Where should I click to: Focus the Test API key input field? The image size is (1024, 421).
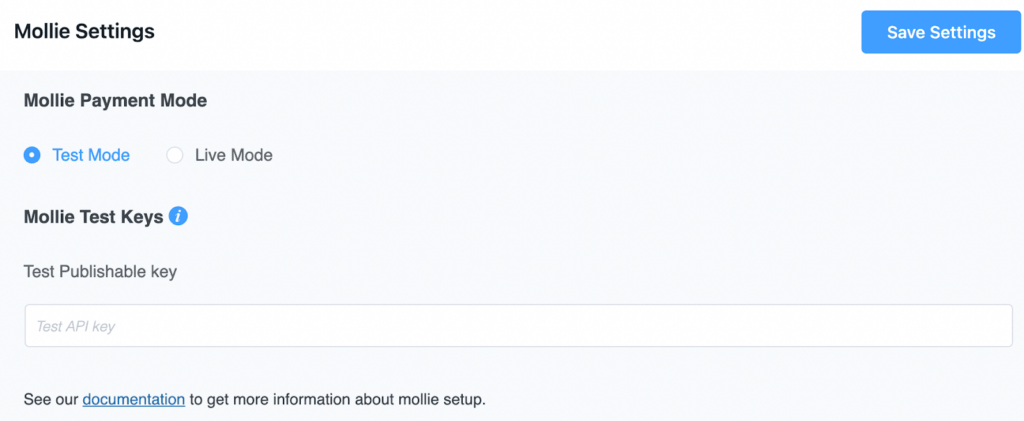pyautogui.click(x=519, y=325)
